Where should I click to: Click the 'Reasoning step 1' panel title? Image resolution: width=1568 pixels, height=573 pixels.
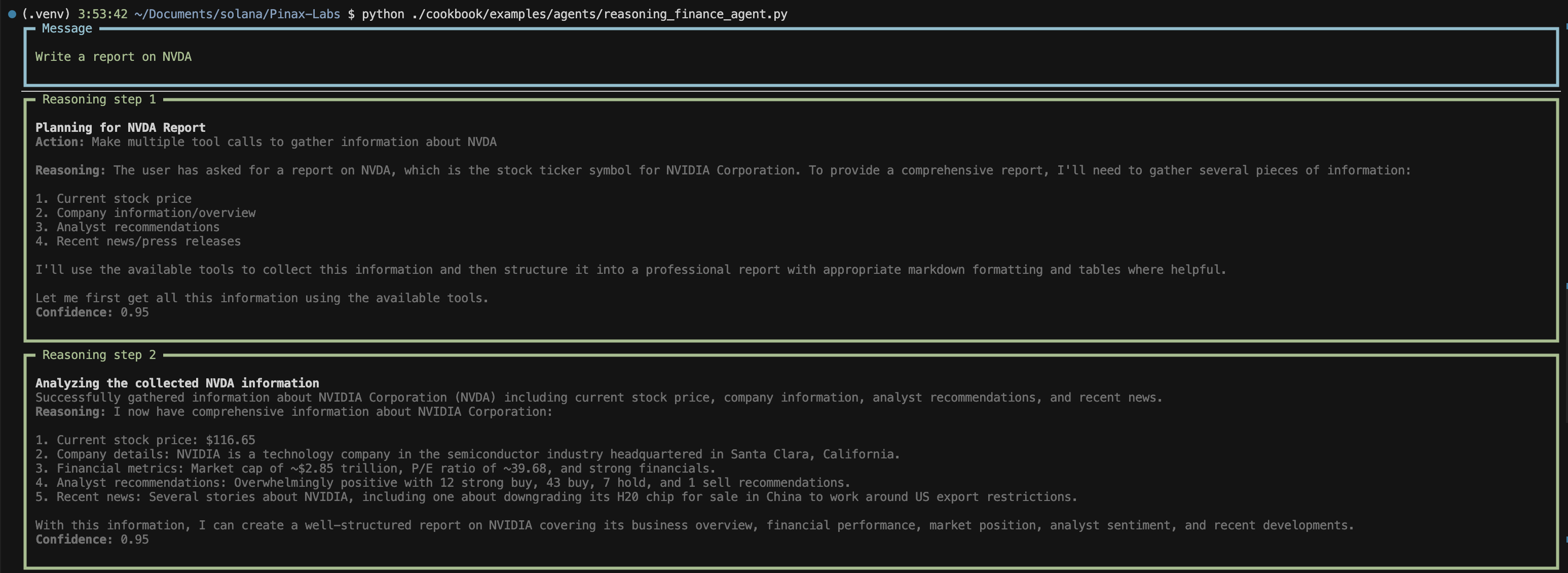pyautogui.click(x=99, y=99)
